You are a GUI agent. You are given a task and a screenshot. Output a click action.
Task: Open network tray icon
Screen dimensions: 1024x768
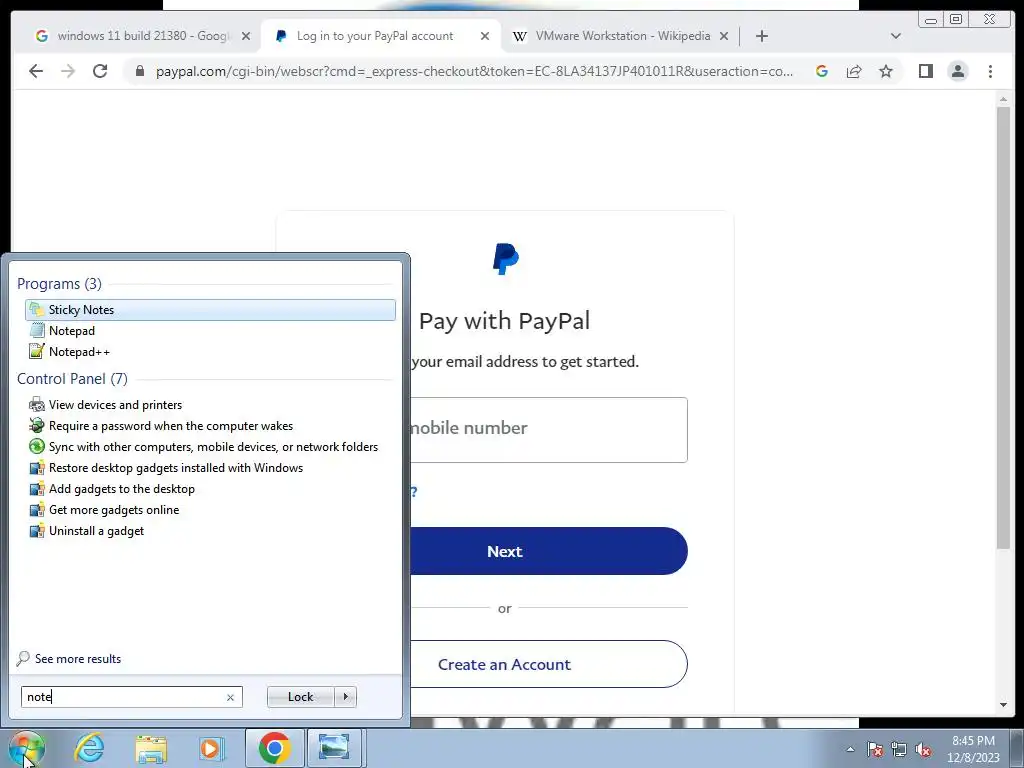click(x=899, y=749)
